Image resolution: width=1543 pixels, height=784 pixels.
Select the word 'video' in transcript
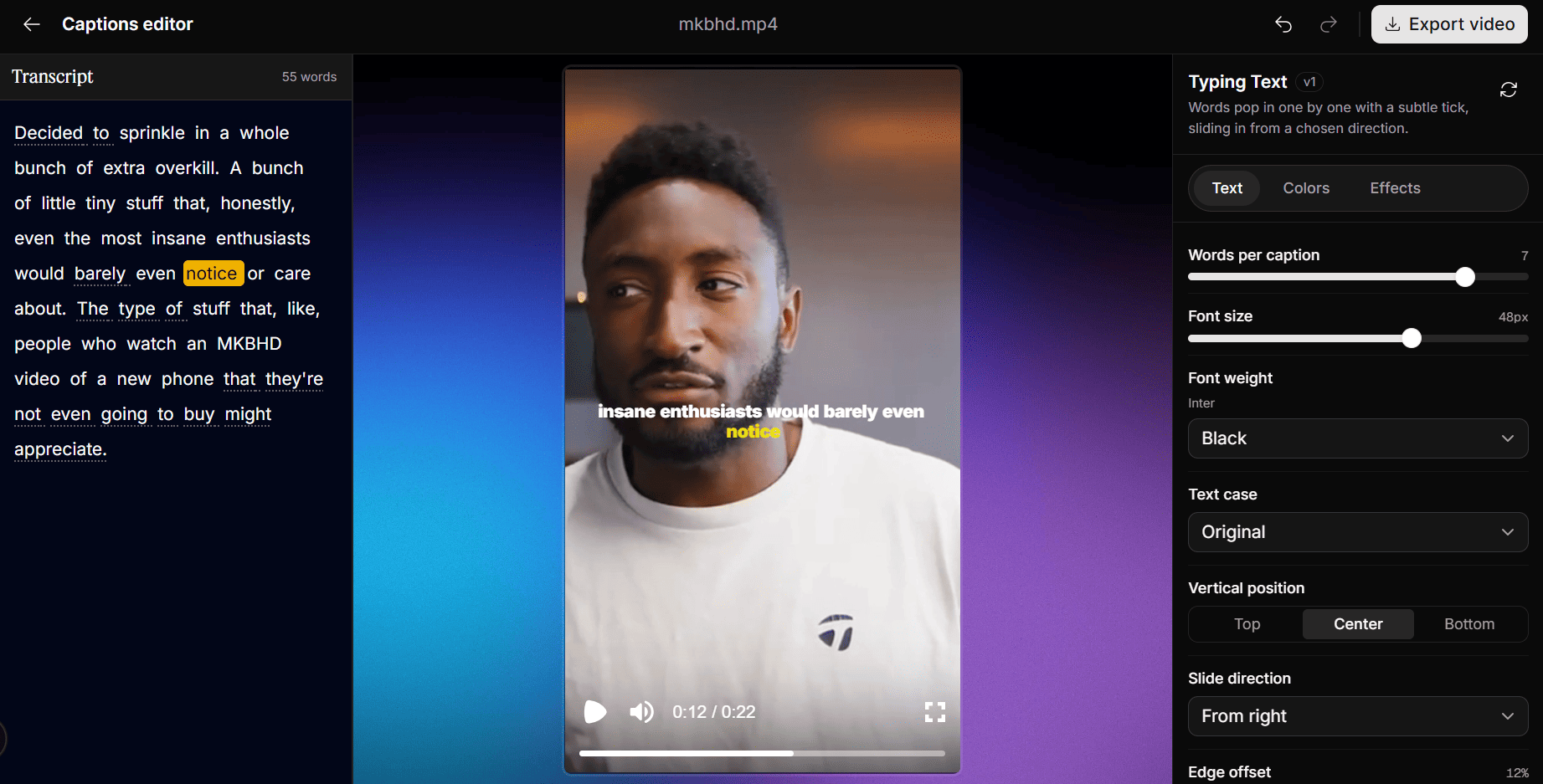[x=38, y=379]
